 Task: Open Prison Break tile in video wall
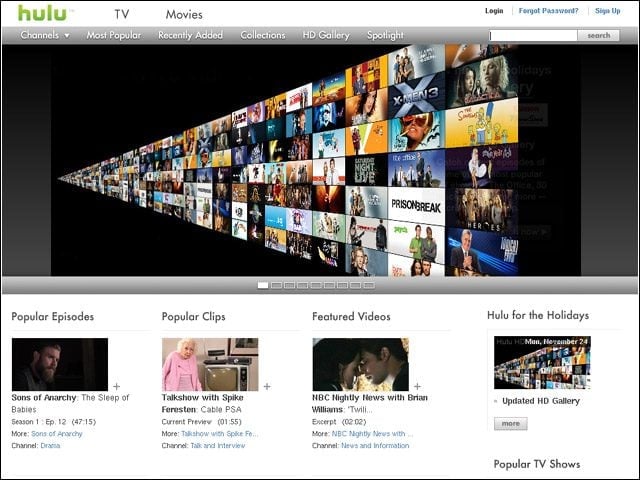[416, 206]
